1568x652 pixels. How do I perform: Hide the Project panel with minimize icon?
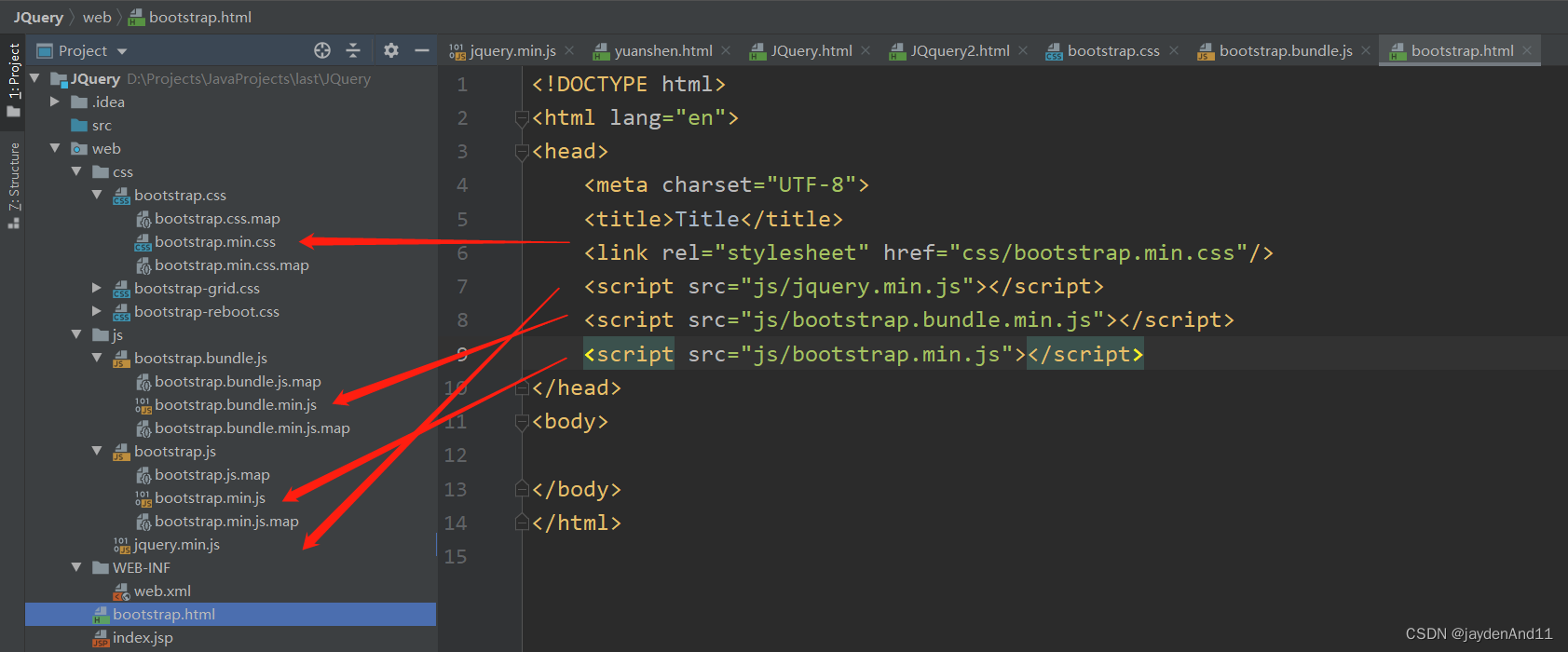coord(422,50)
